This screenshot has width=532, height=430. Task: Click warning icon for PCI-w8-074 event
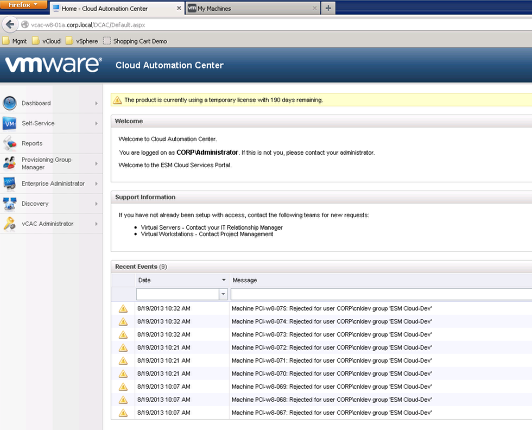[123, 321]
